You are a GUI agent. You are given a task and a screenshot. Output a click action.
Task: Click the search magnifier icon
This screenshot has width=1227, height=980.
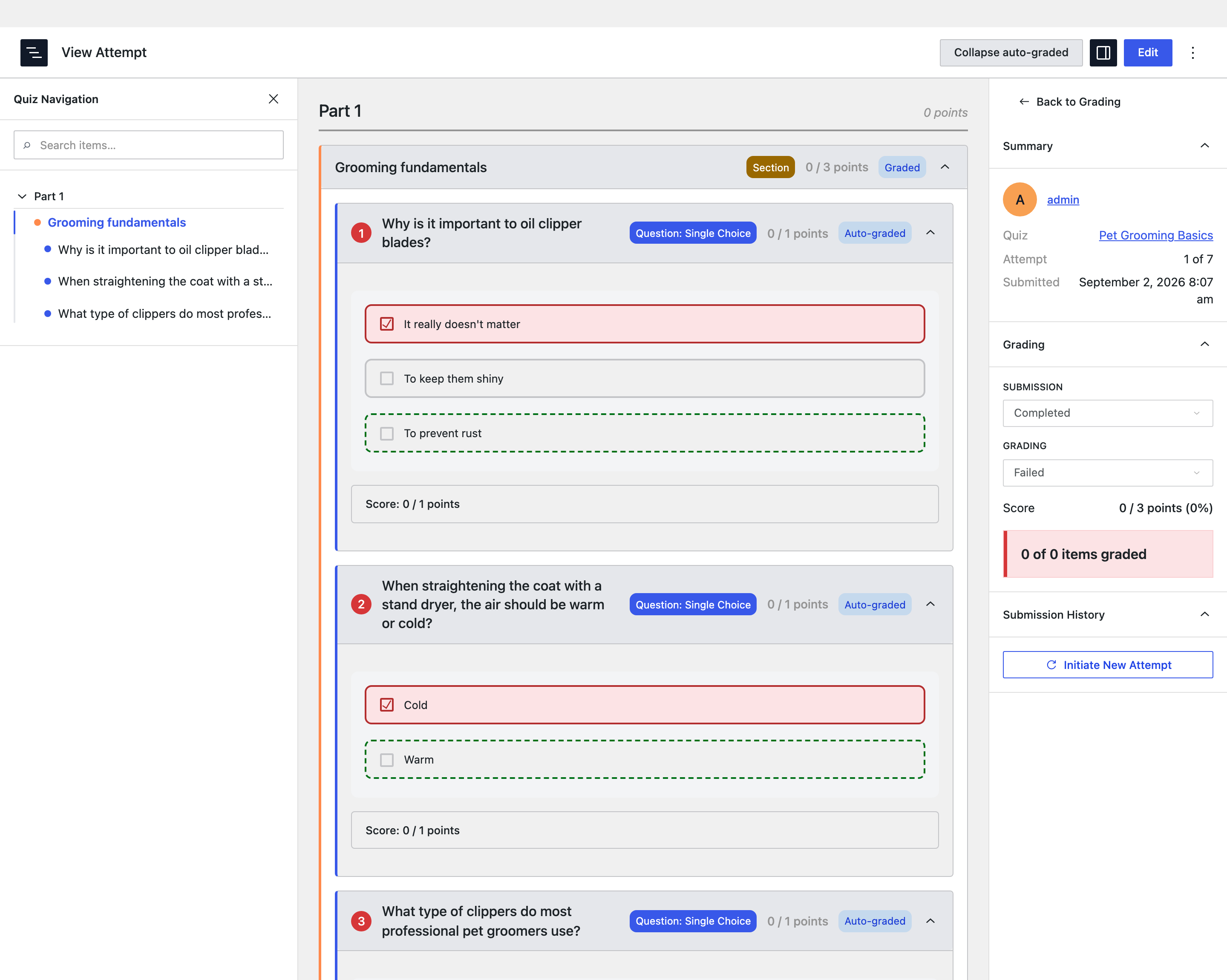coord(27,145)
